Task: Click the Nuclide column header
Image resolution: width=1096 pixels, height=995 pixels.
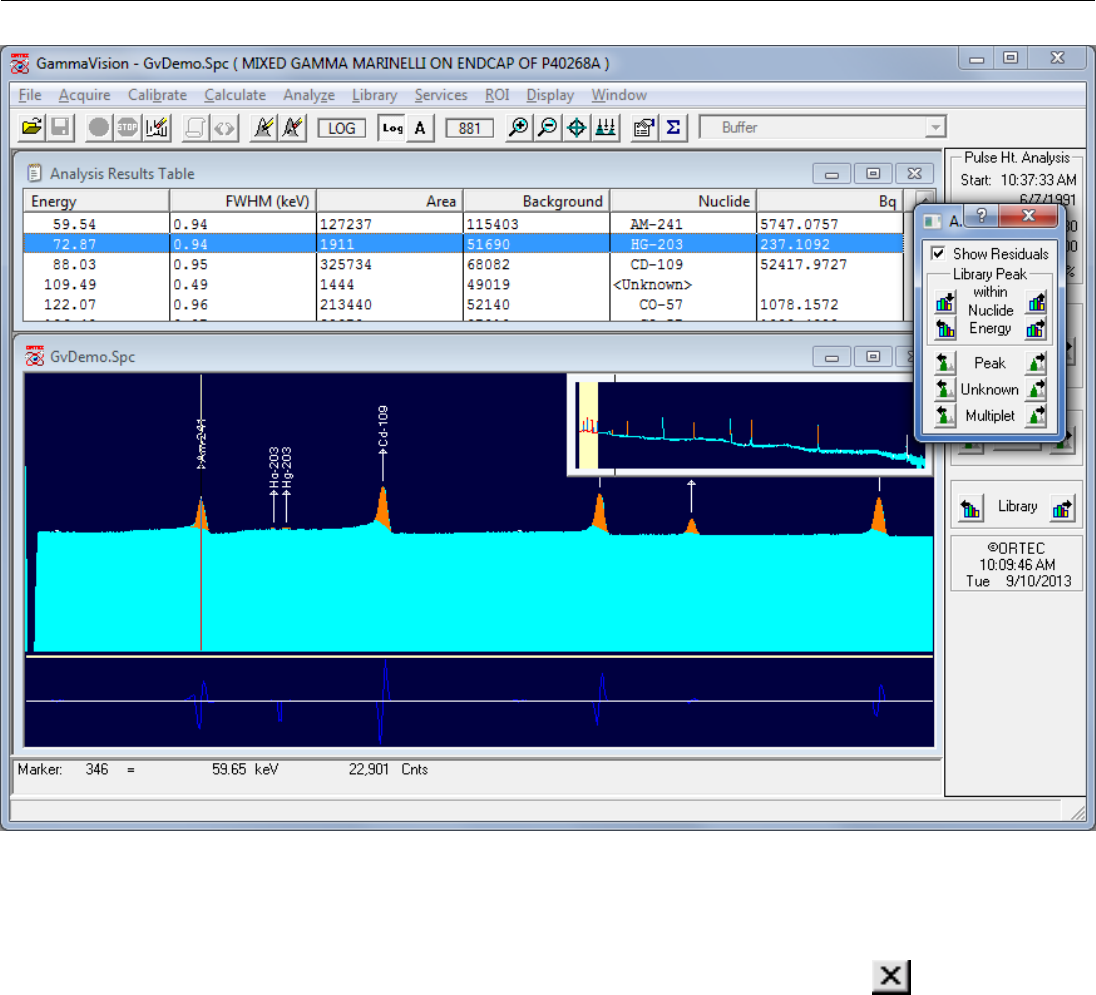Action: [683, 201]
